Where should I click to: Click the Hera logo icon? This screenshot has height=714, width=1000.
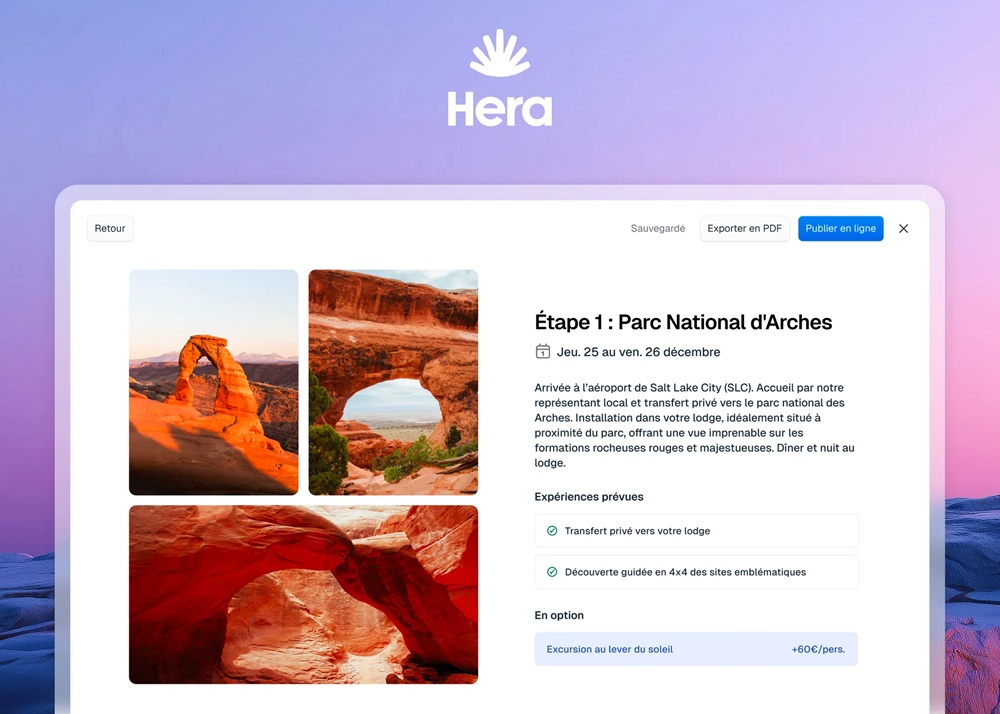[x=499, y=53]
